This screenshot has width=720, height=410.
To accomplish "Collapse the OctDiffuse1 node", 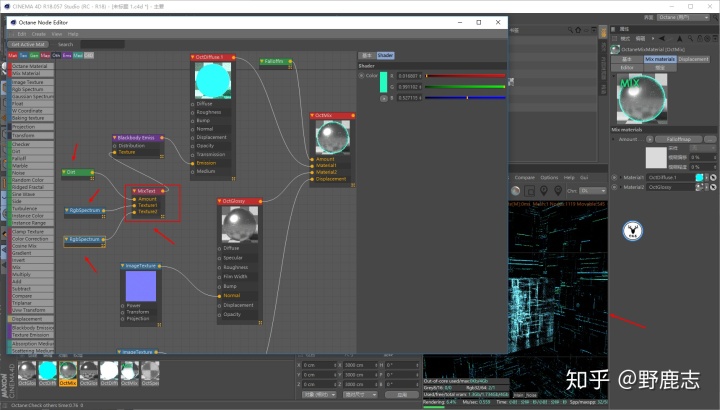I will 193,57.
